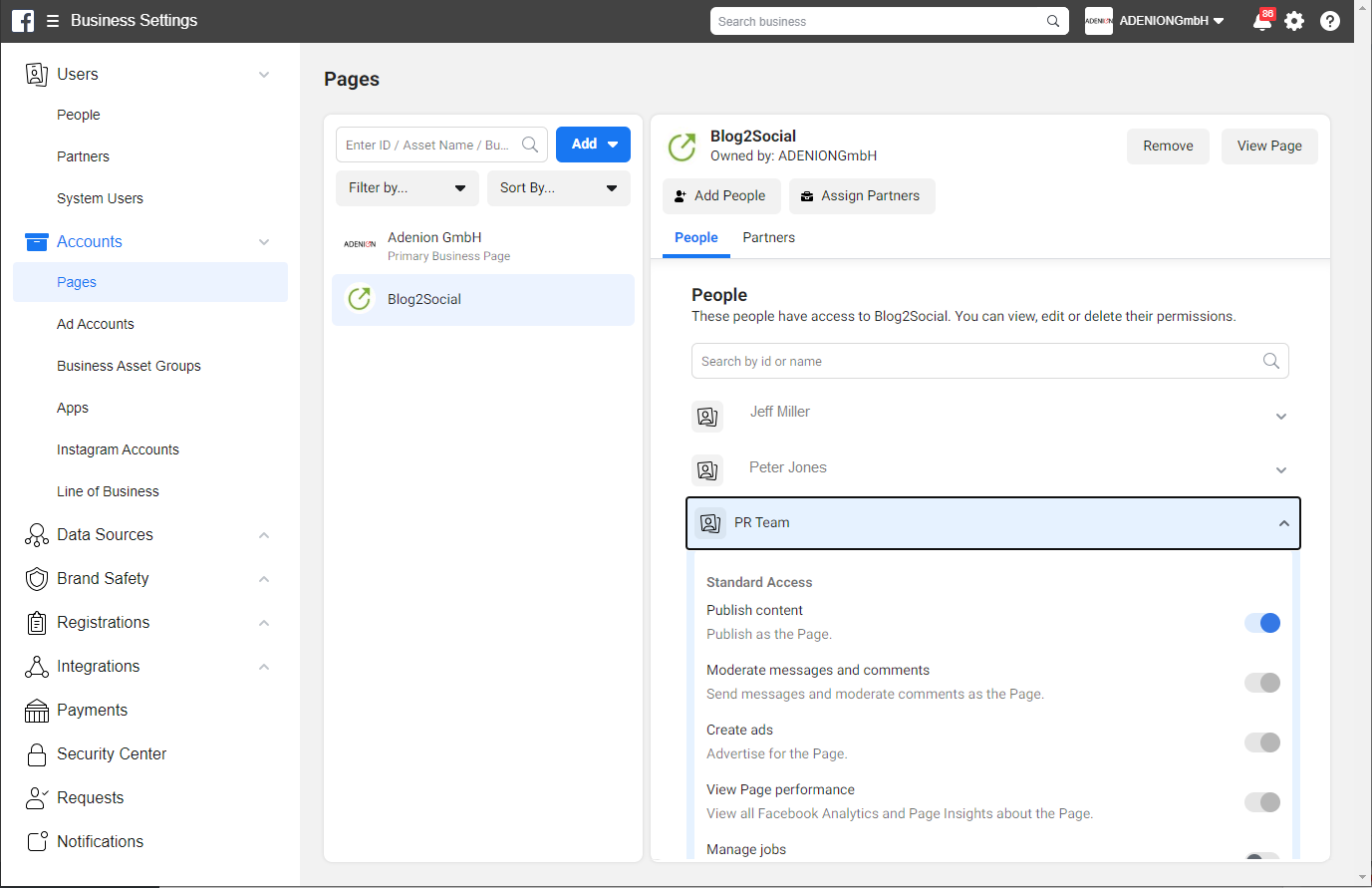Open the help question mark icon
The width and height of the screenshot is (1372, 888).
point(1330,21)
